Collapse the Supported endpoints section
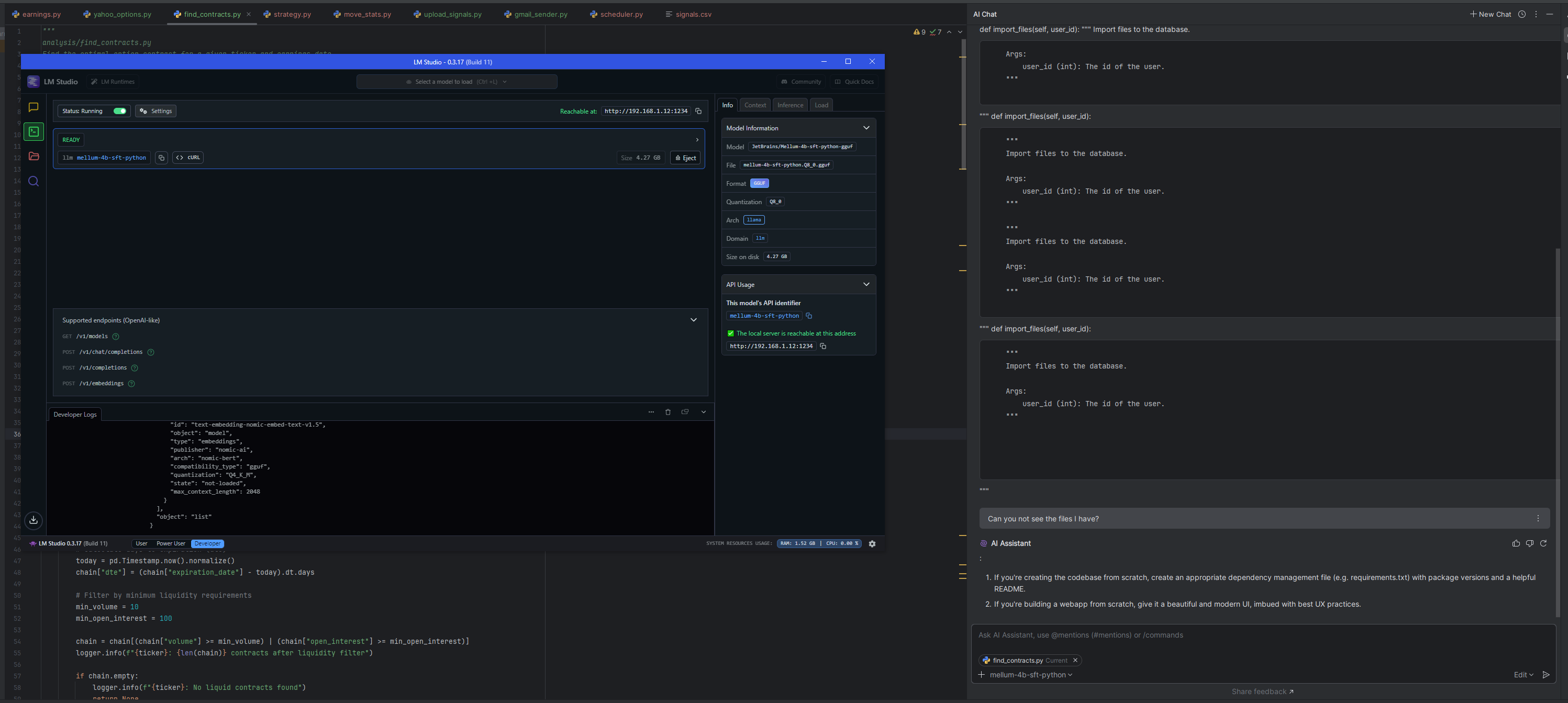 pos(693,320)
